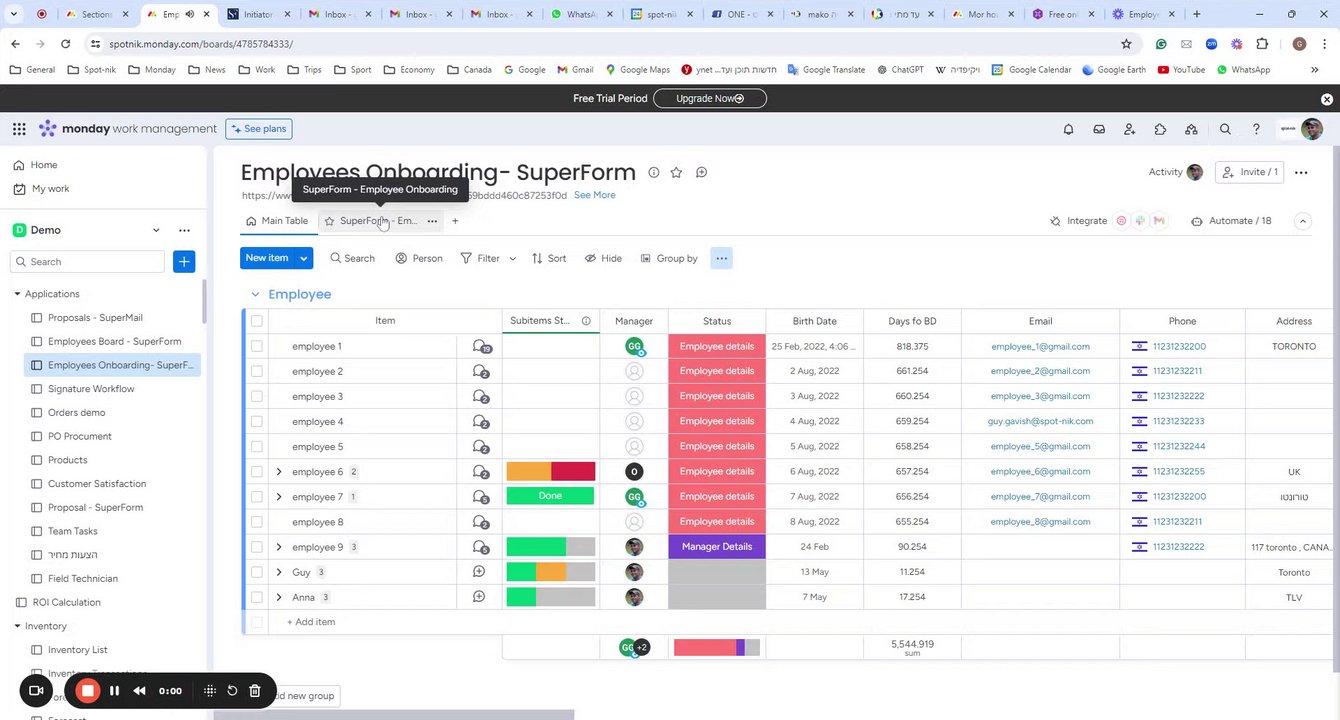This screenshot has height=720, width=1340.
Task: Click the invite members icon in top bar
Action: (x=1129, y=129)
